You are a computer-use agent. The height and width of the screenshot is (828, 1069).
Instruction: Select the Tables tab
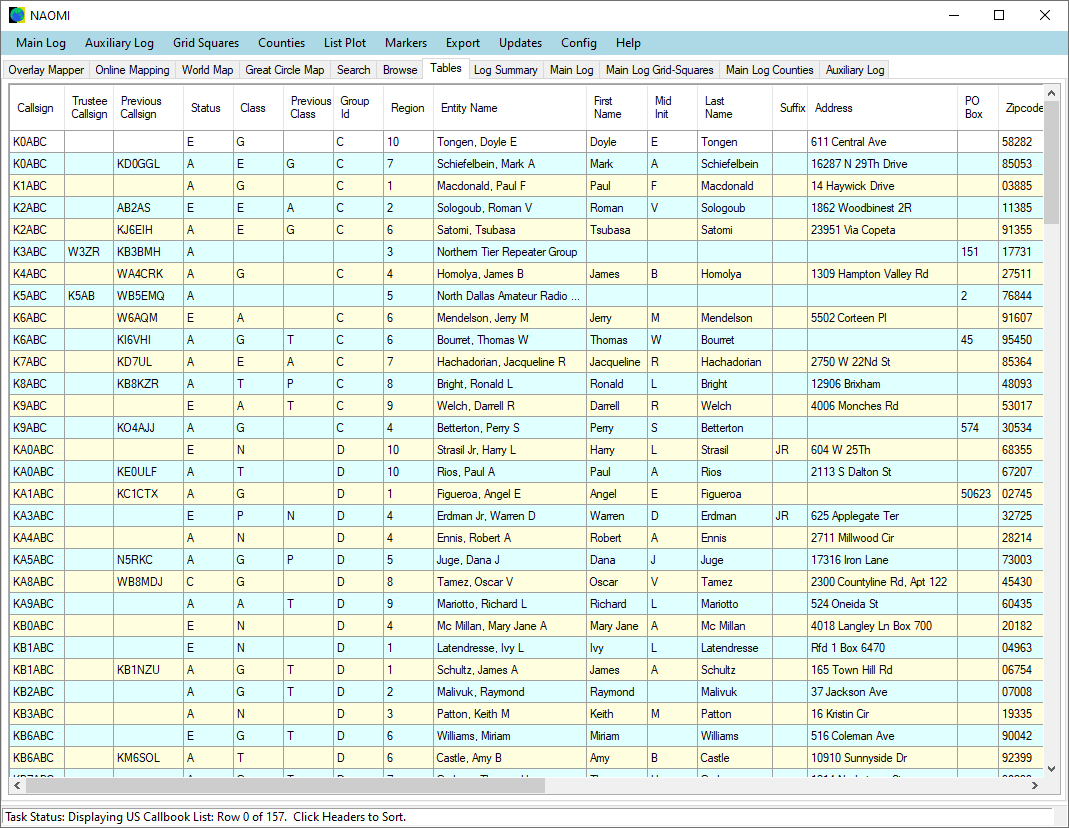tap(446, 68)
